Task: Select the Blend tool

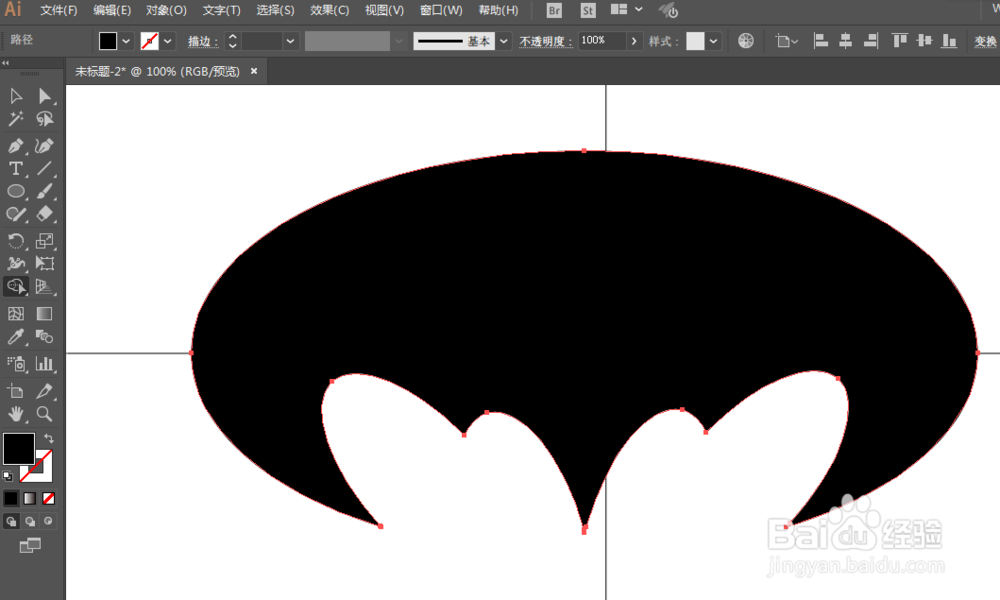Action: click(45, 337)
